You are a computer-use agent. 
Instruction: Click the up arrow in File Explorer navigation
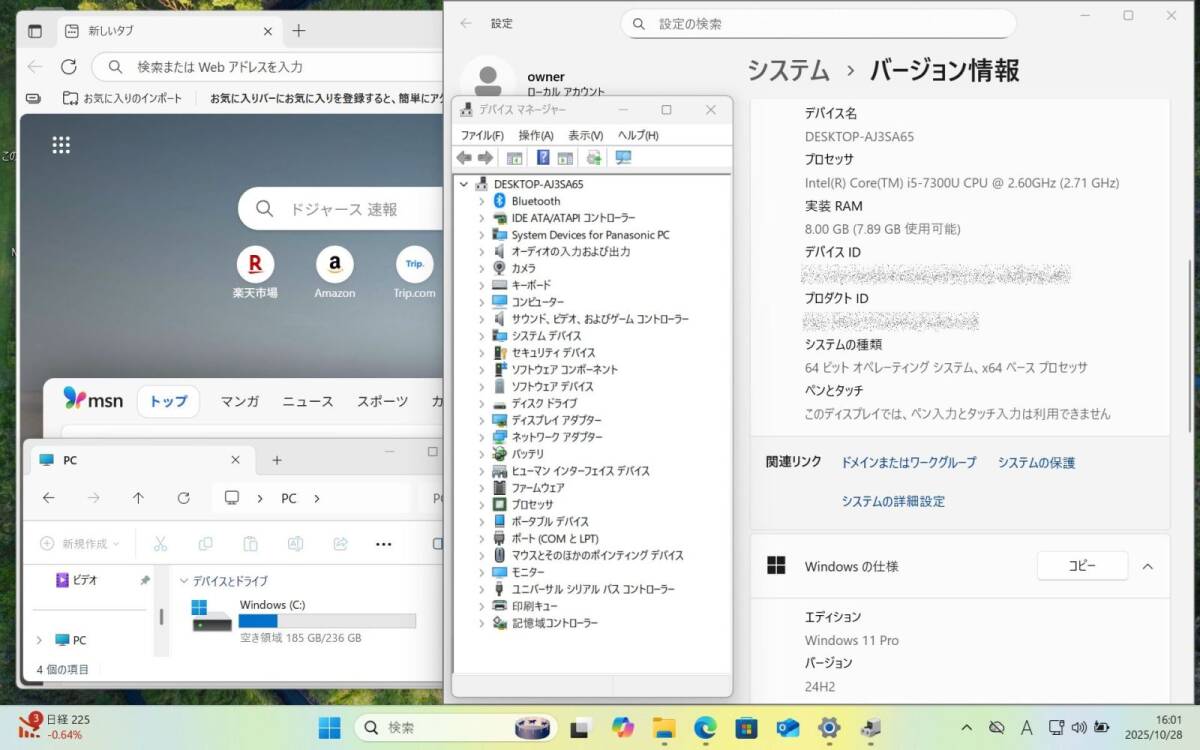(138, 498)
